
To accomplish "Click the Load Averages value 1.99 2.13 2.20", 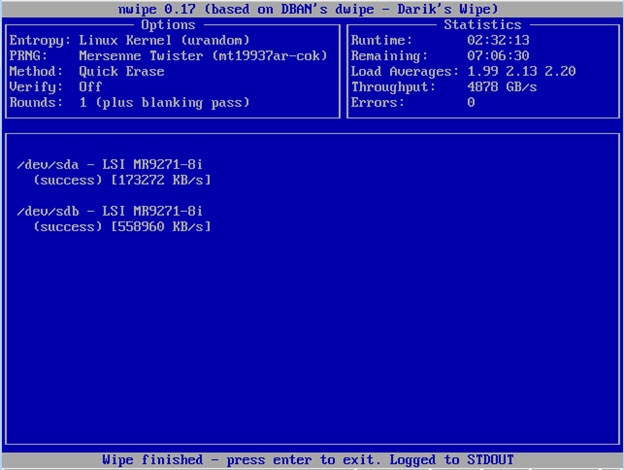I will coord(521,71).
